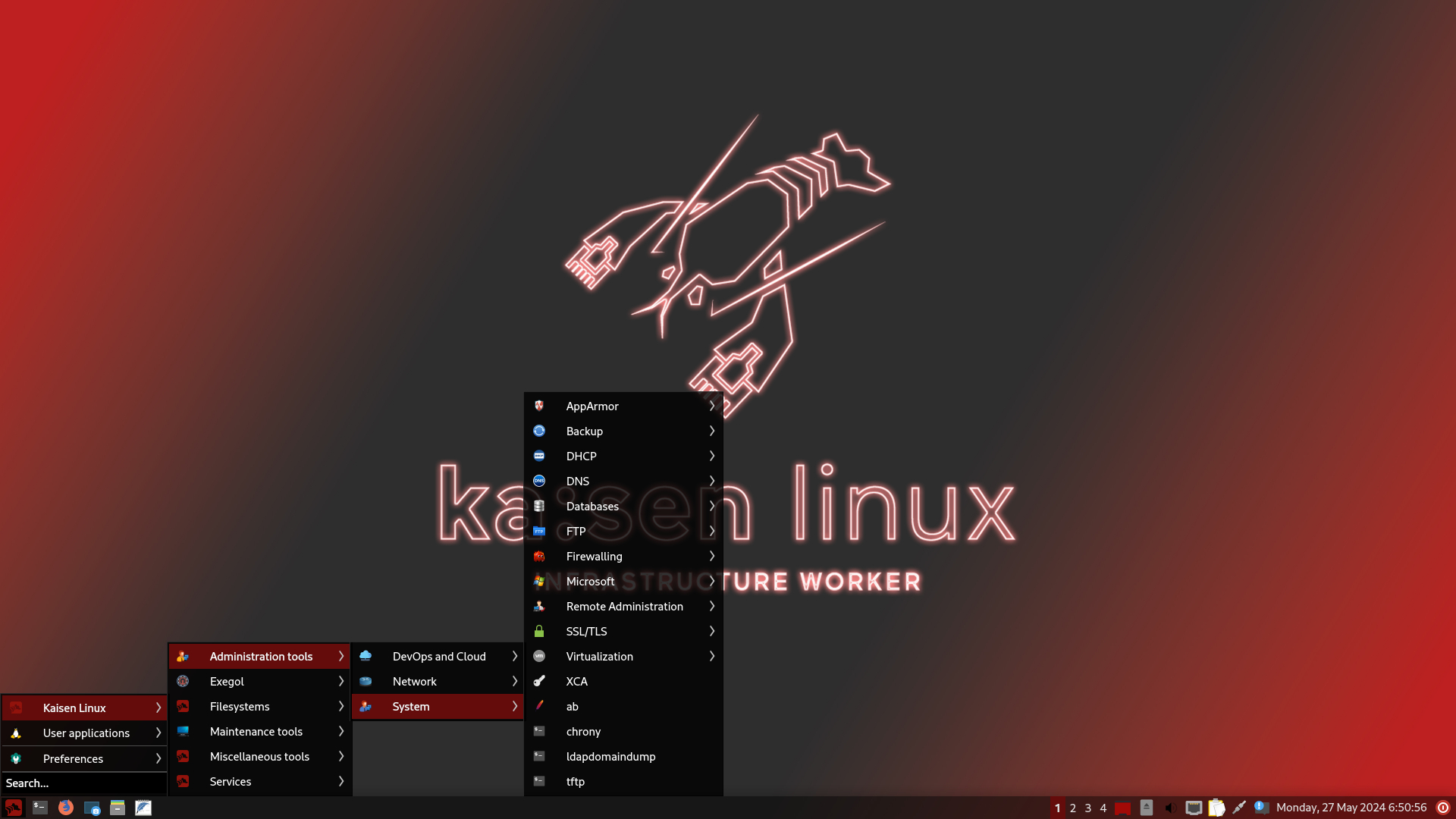Viewport: 1456px width, 819px height.
Task: Expand the Virtualization submenu arrow
Action: pos(712,656)
